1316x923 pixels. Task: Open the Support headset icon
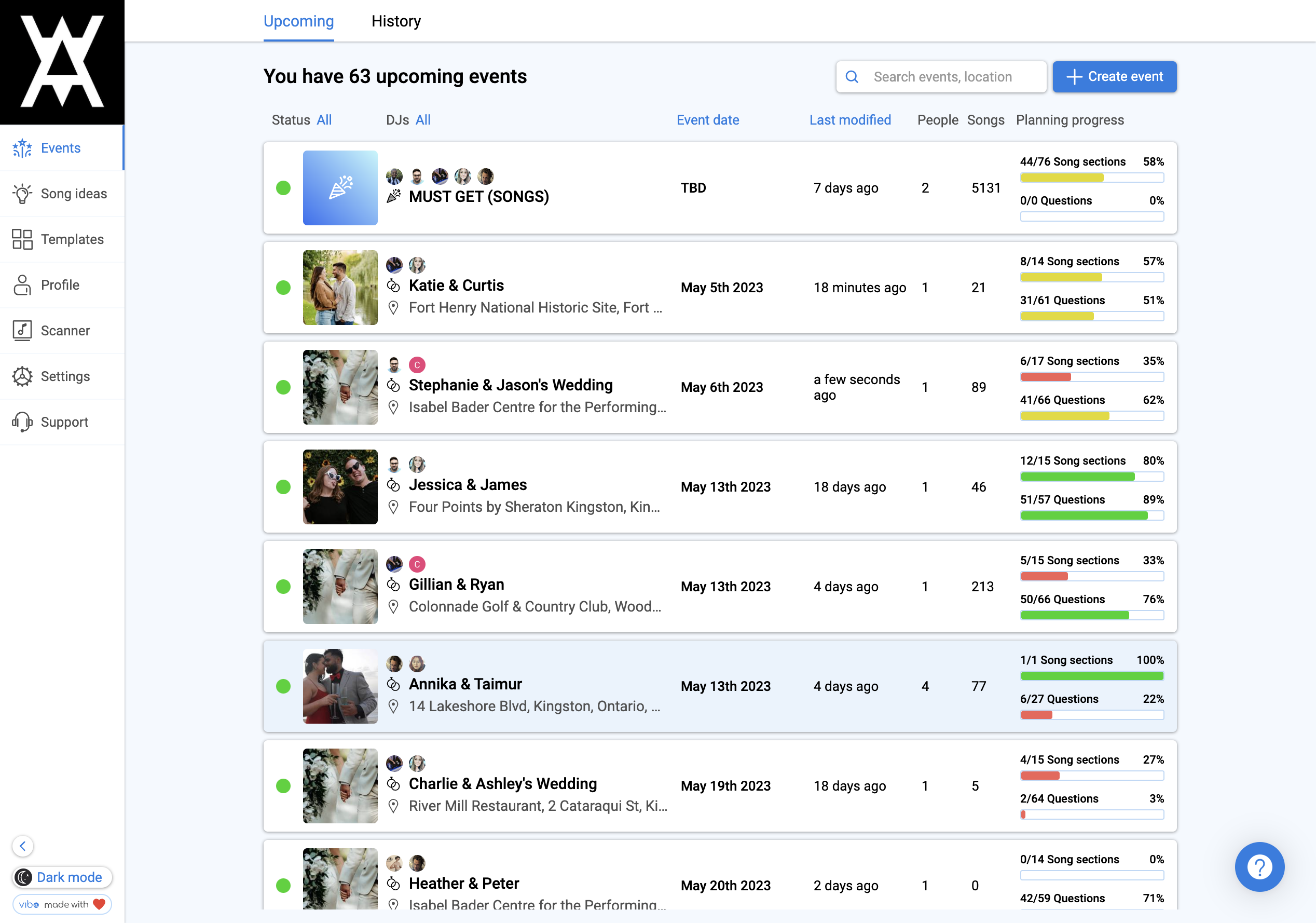coord(22,422)
